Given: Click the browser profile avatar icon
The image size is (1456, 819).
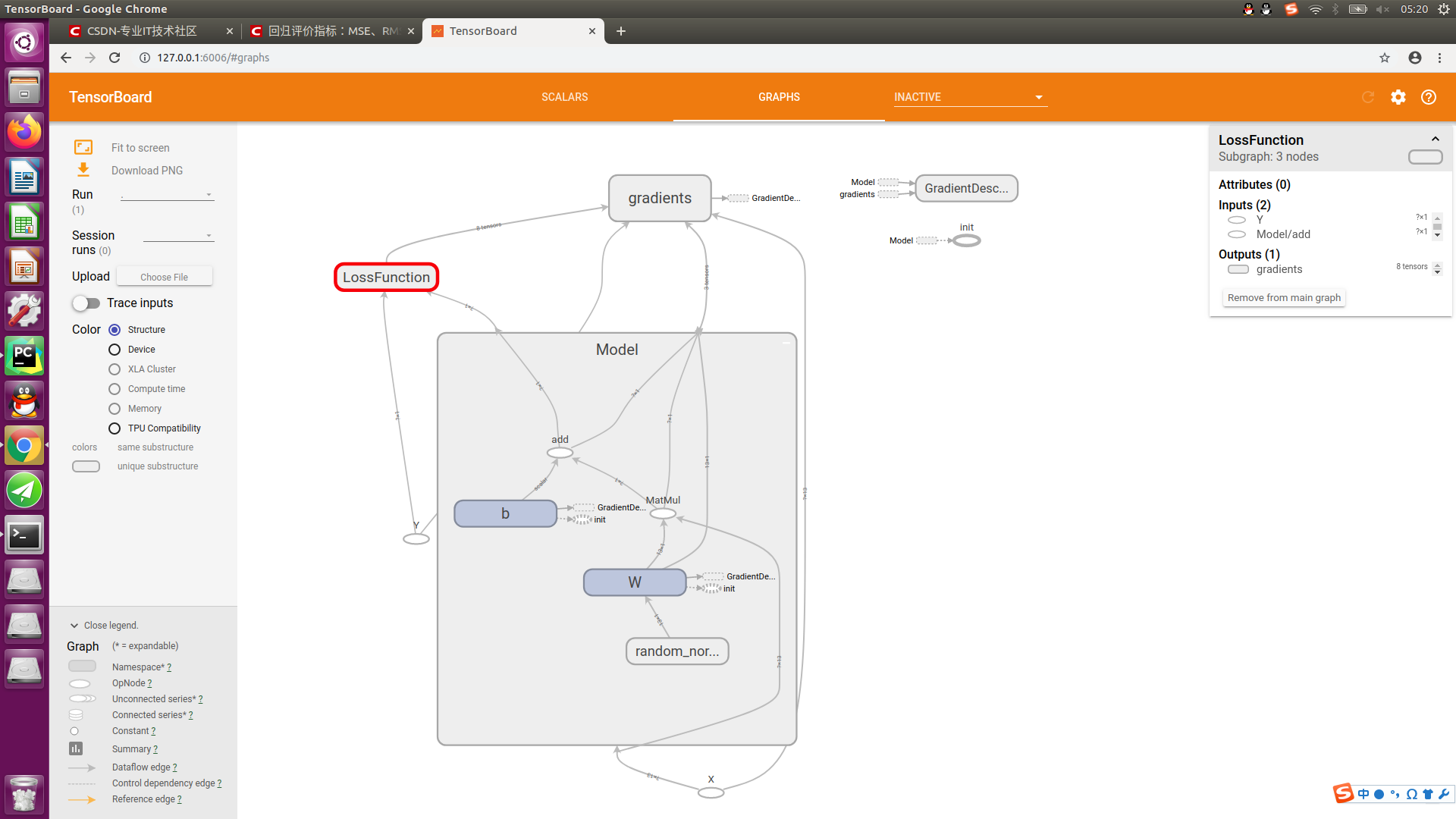Looking at the screenshot, I should (x=1414, y=58).
